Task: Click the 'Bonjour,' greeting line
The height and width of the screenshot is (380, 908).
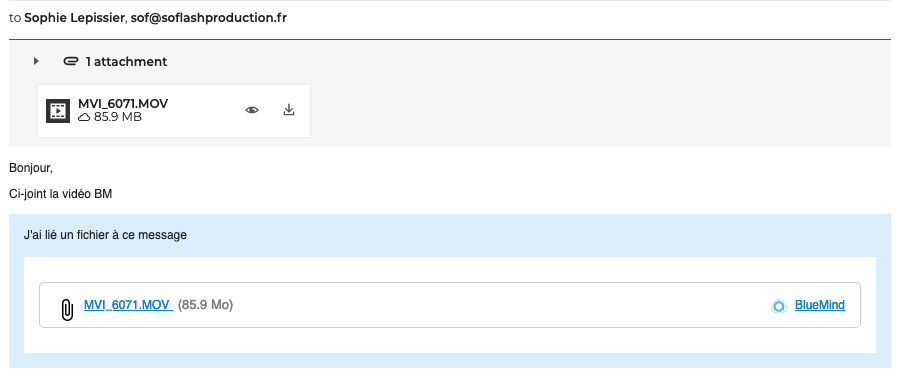Action: coord(31,169)
